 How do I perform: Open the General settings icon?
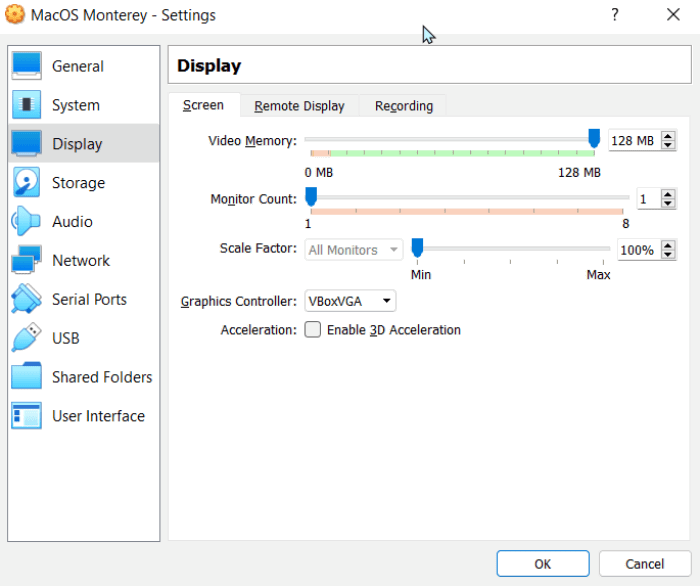pos(27,66)
